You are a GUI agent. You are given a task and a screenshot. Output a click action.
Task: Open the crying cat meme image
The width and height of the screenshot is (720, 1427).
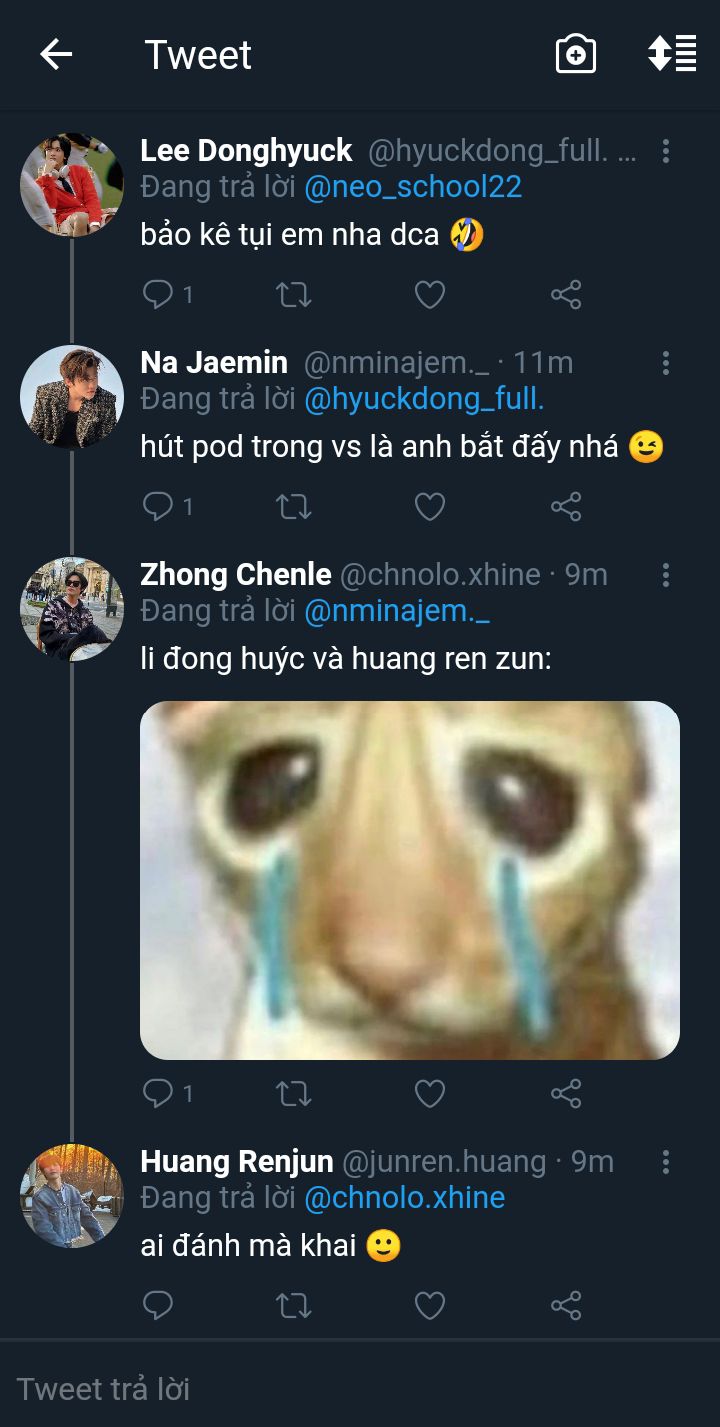pos(410,880)
